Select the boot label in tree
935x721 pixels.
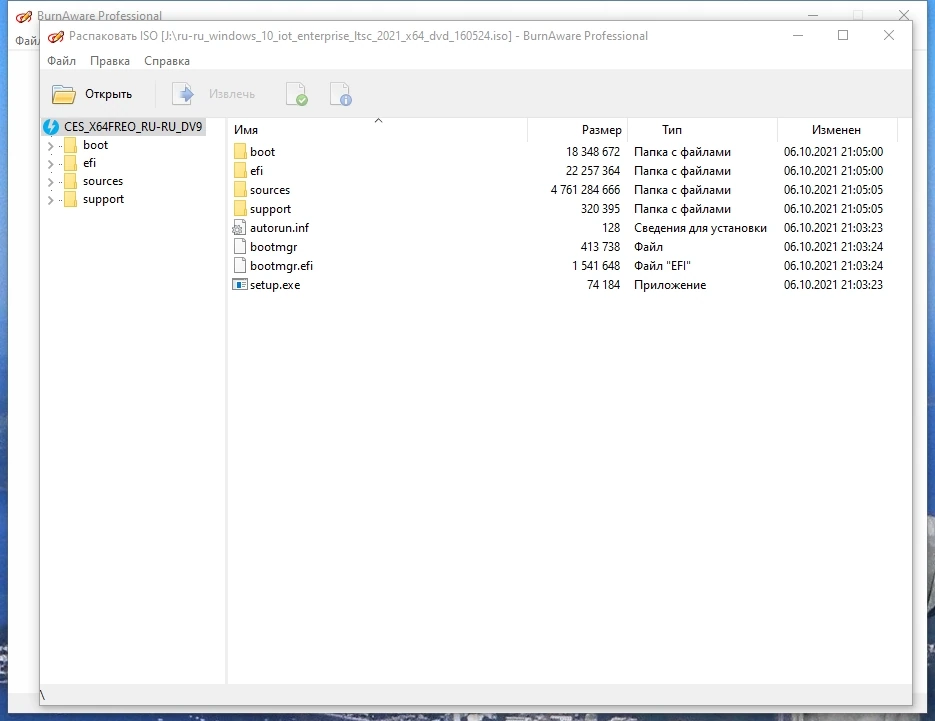(x=95, y=145)
